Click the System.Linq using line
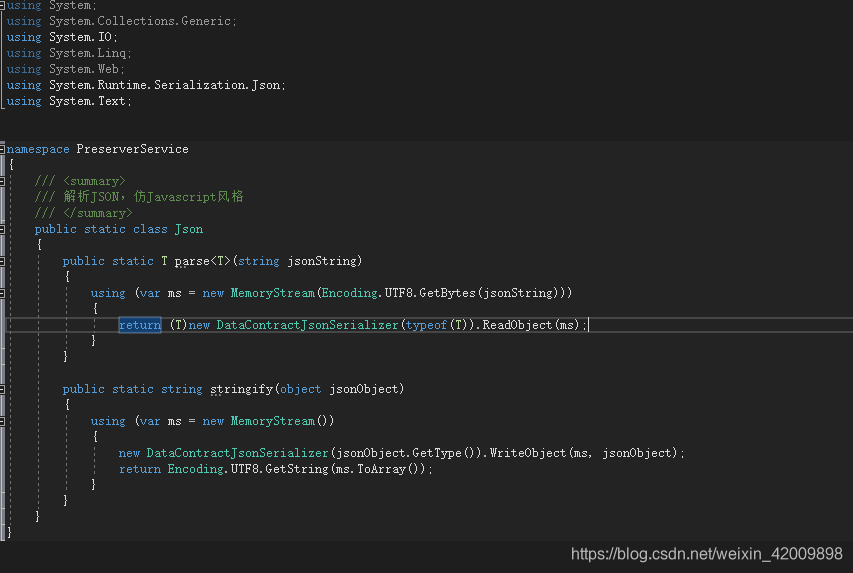Viewport: 853px width, 573px height. [x=69, y=53]
